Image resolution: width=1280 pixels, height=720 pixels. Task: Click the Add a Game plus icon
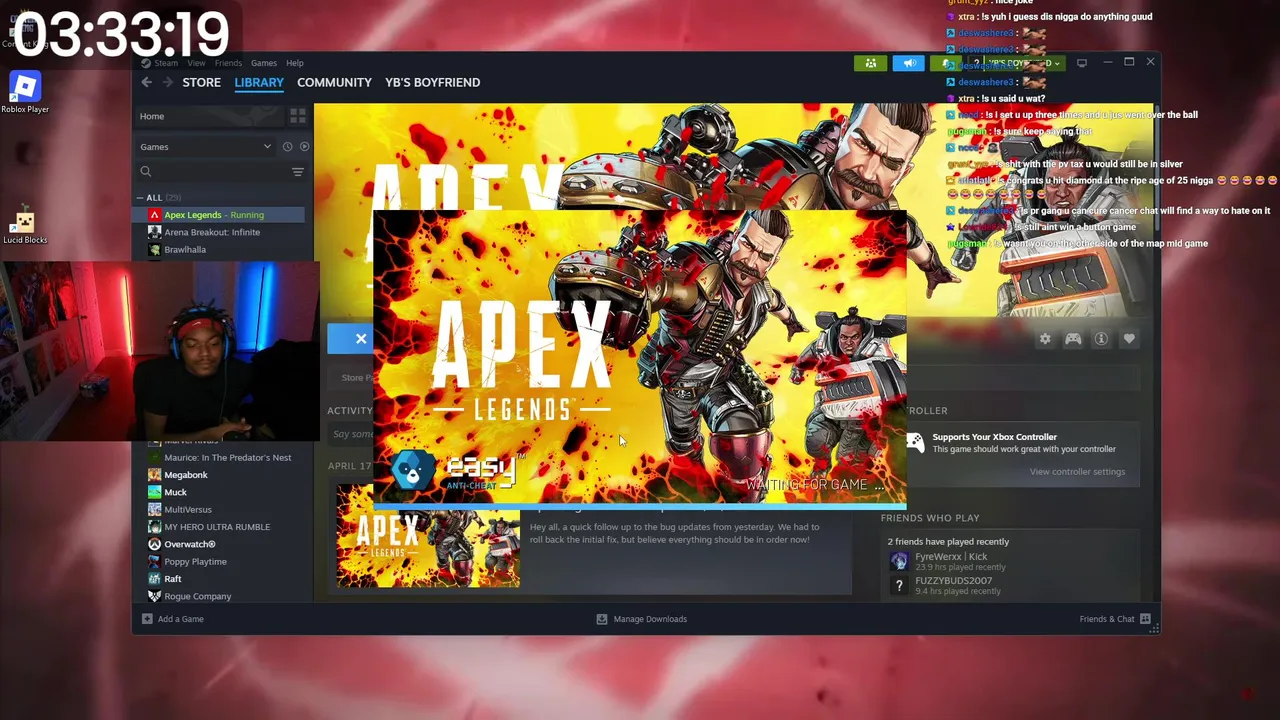(x=147, y=619)
